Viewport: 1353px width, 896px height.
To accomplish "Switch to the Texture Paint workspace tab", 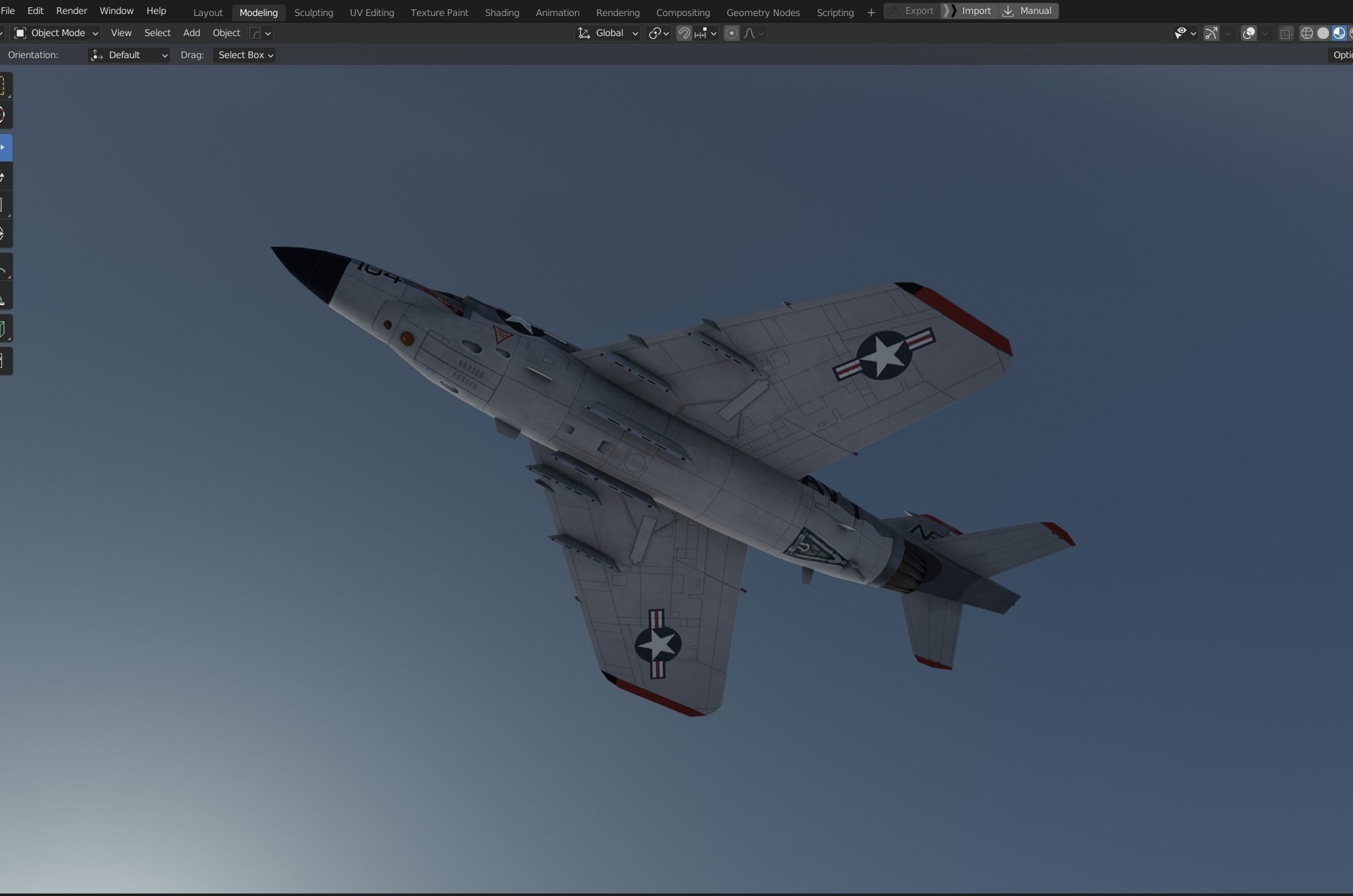I will tap(440, 13).
